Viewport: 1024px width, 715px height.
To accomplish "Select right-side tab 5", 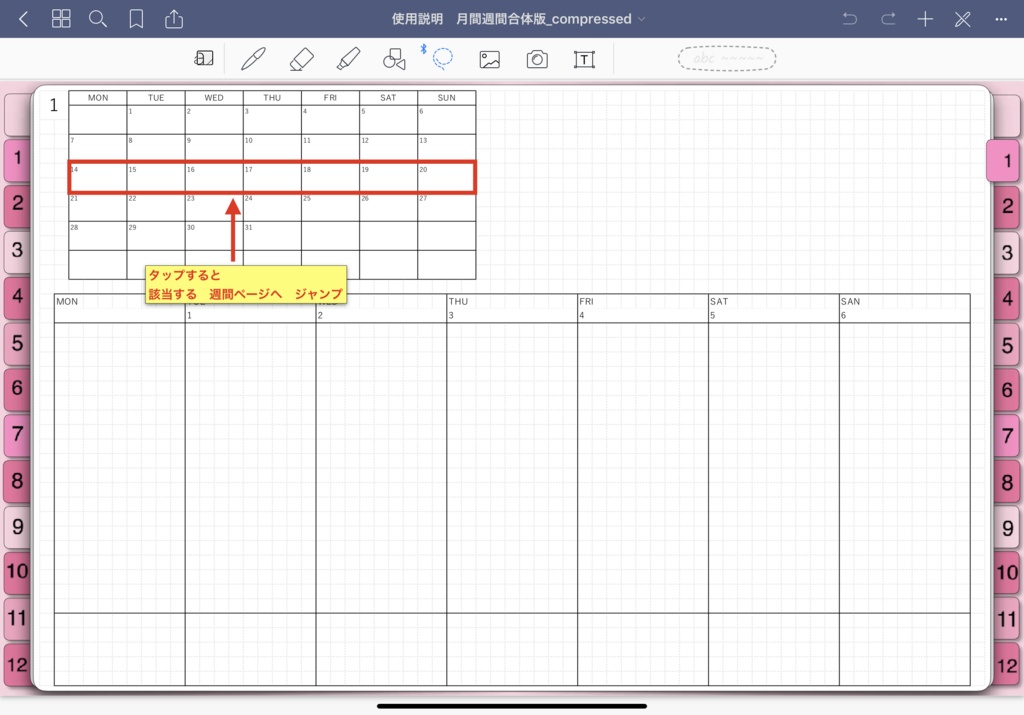I will [x=1006, y=345].
